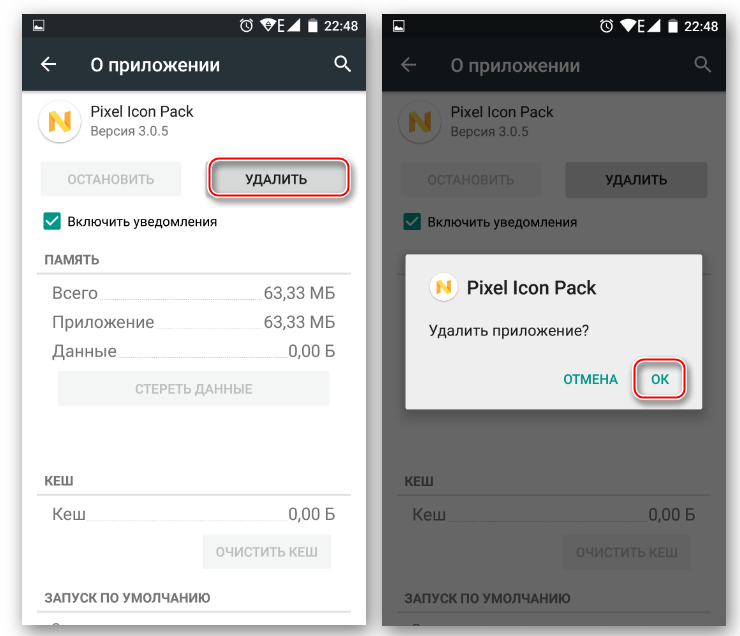This screenshot has height=636, width=740.
Task: Cancel the dialog by pressing "ОТМЕНА"
Action: [x=590, y=380]
